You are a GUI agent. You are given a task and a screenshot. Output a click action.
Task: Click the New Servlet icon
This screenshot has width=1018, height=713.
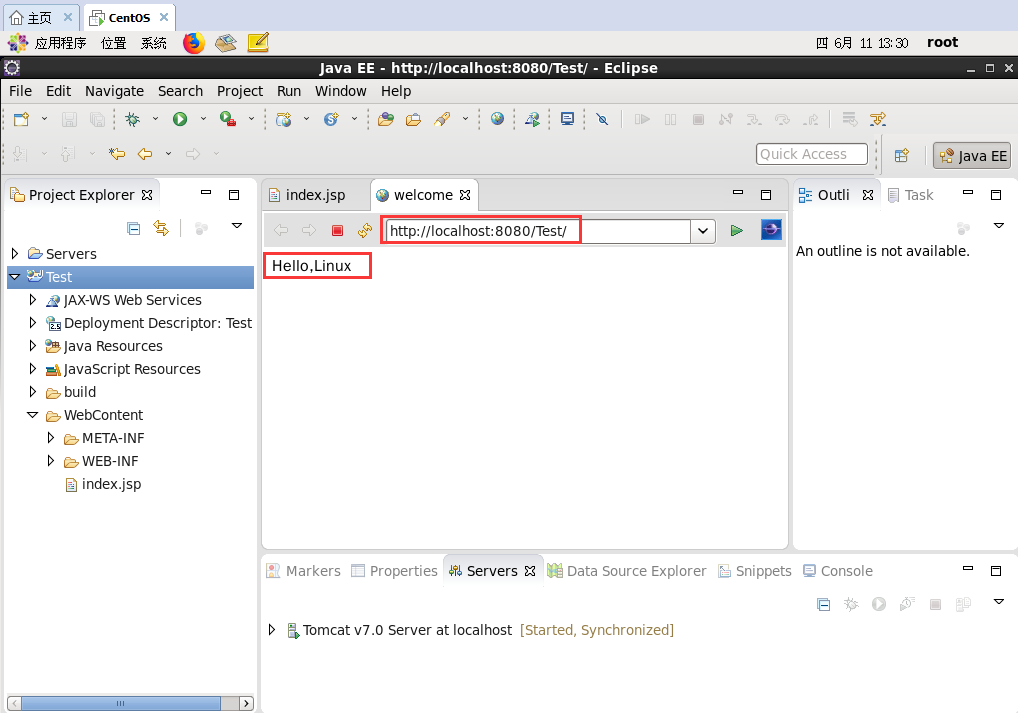click(332, 119)
